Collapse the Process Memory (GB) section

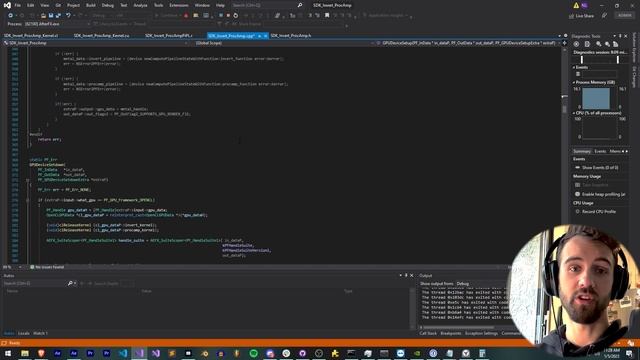tap(573, 82)
